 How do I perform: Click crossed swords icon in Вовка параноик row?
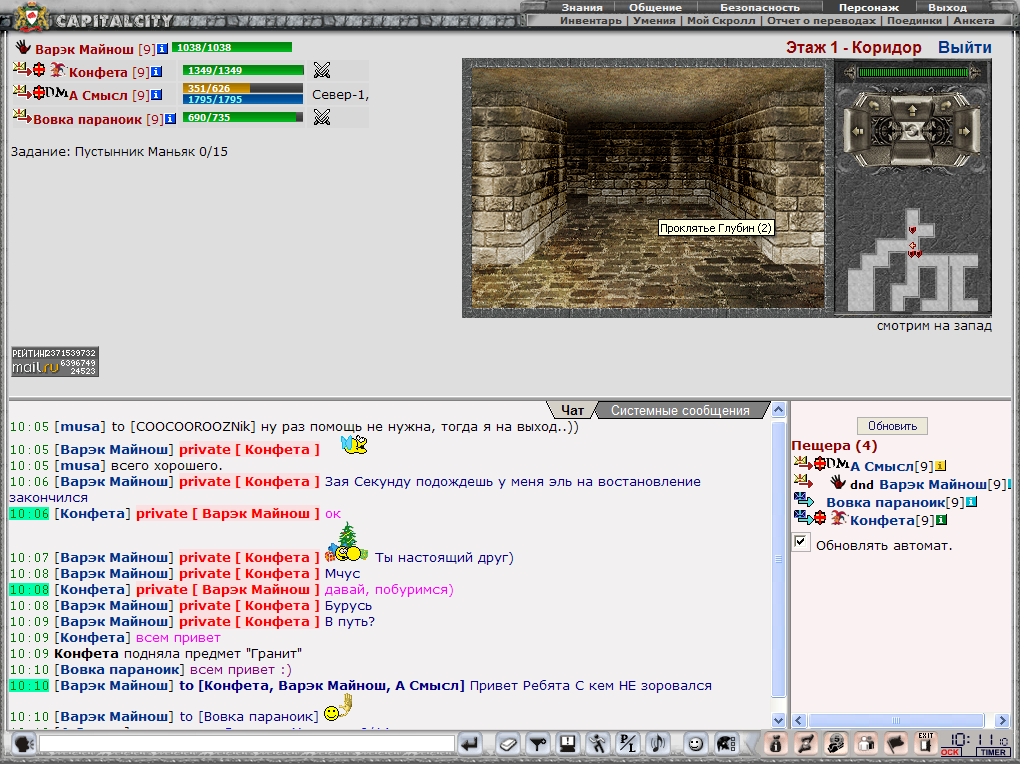321,117
